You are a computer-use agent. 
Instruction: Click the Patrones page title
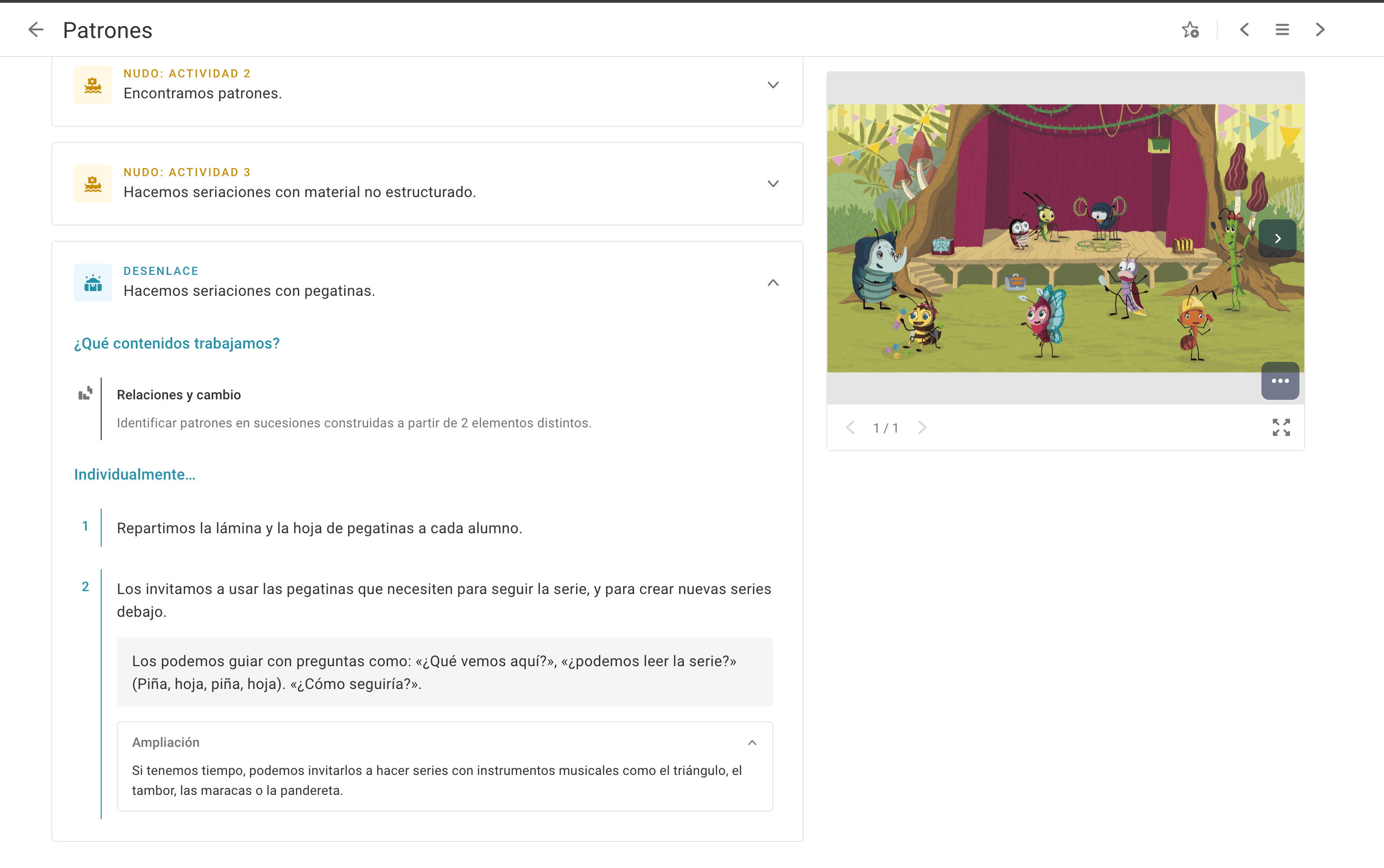coord(107,30)
